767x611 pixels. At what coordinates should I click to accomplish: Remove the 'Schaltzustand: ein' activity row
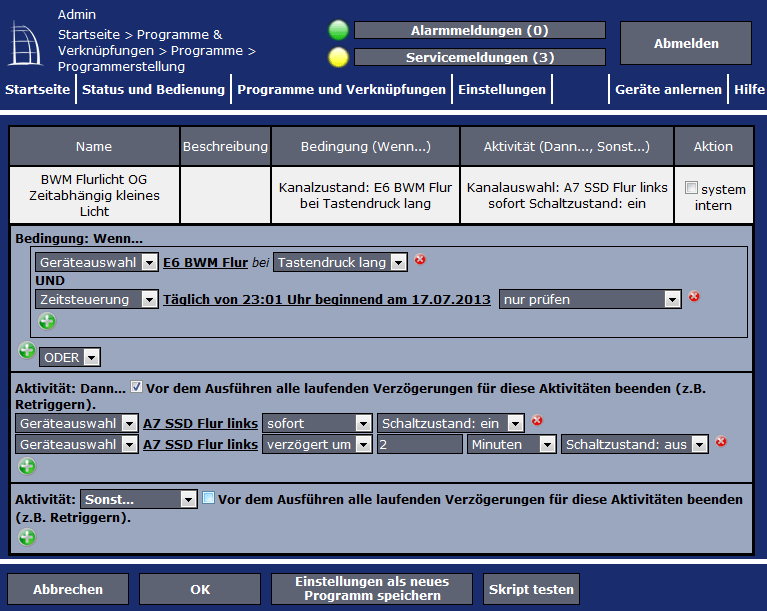pyautogui.click(x=537, y=420)
